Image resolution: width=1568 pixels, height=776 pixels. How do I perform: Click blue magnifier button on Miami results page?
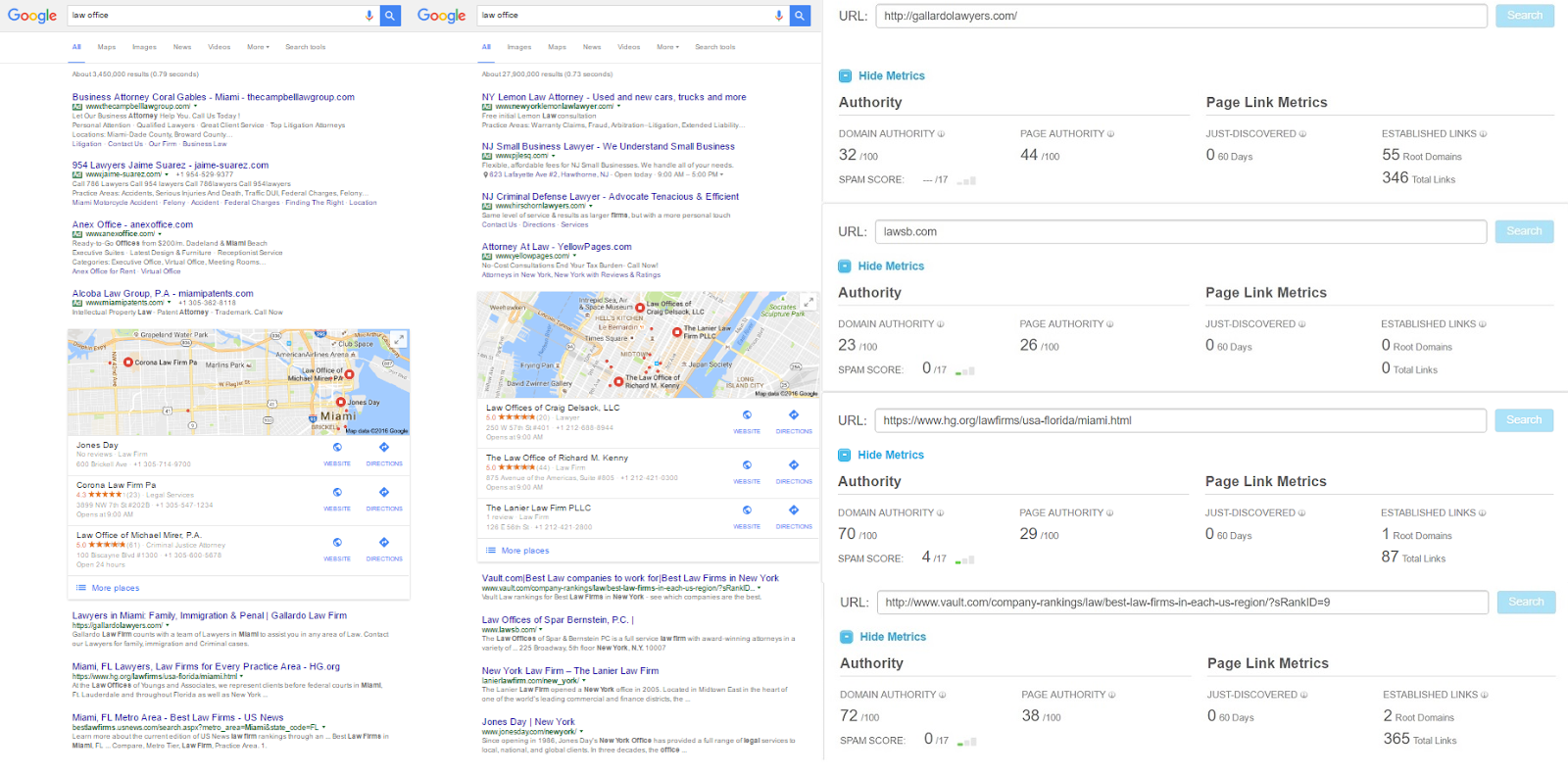pos(390,16)
